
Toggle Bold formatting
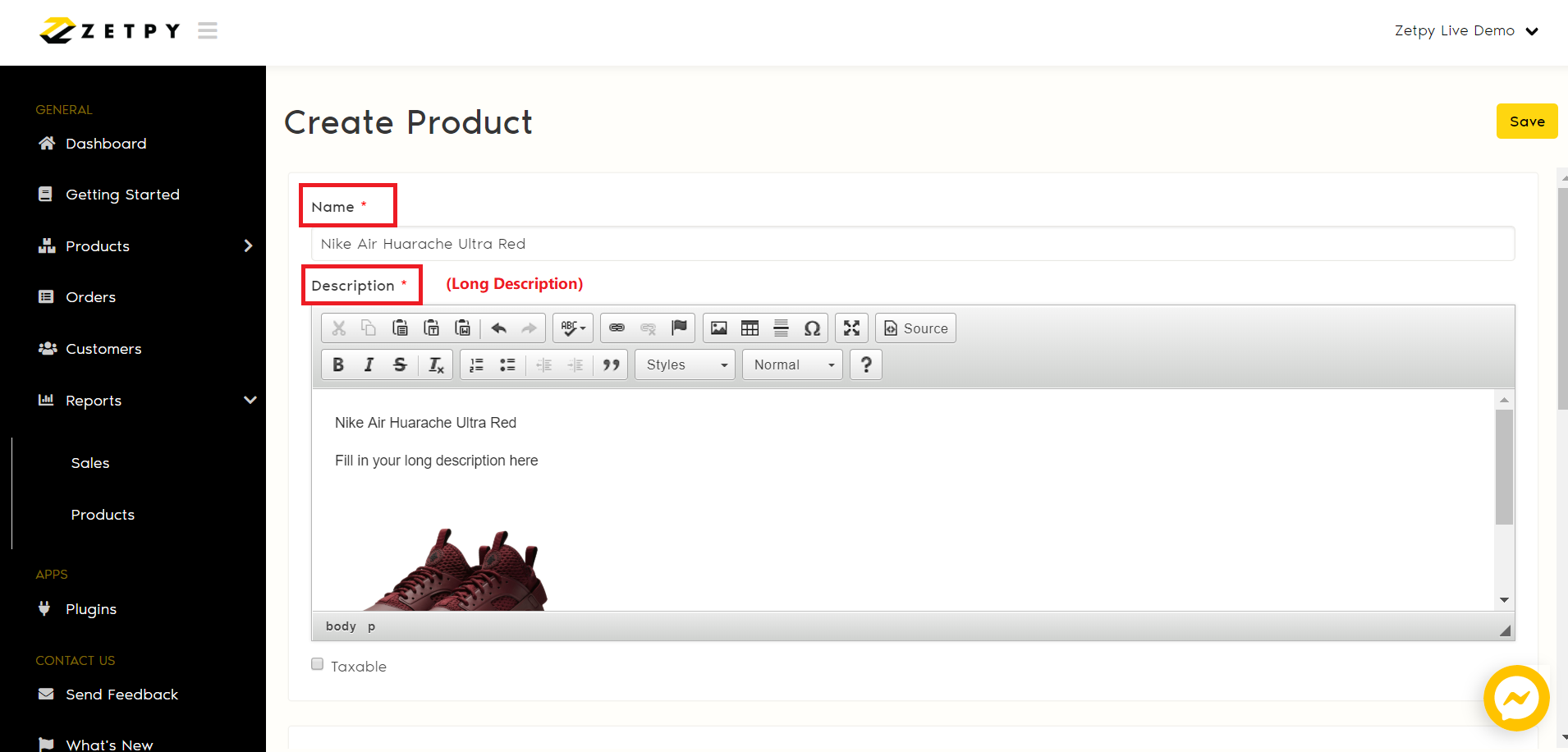pos(338,365)
